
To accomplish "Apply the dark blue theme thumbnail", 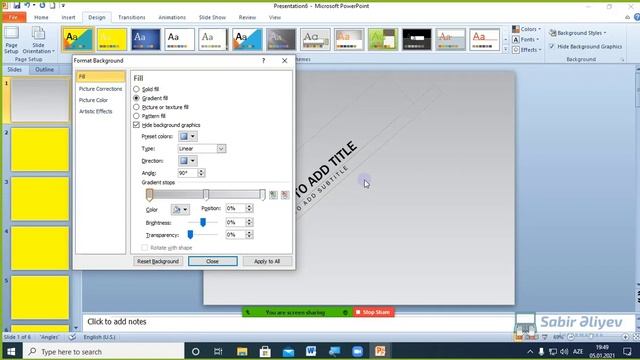I will click(x=146, y=39).
